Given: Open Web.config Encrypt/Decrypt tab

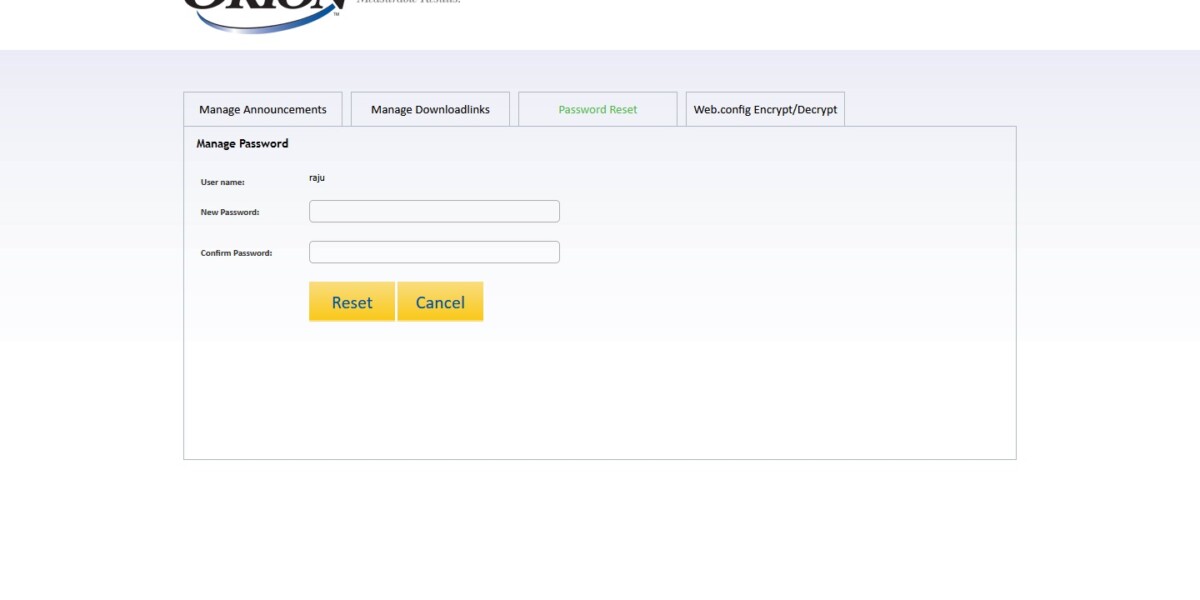Looking at the screenshot, I should (765, 110).
